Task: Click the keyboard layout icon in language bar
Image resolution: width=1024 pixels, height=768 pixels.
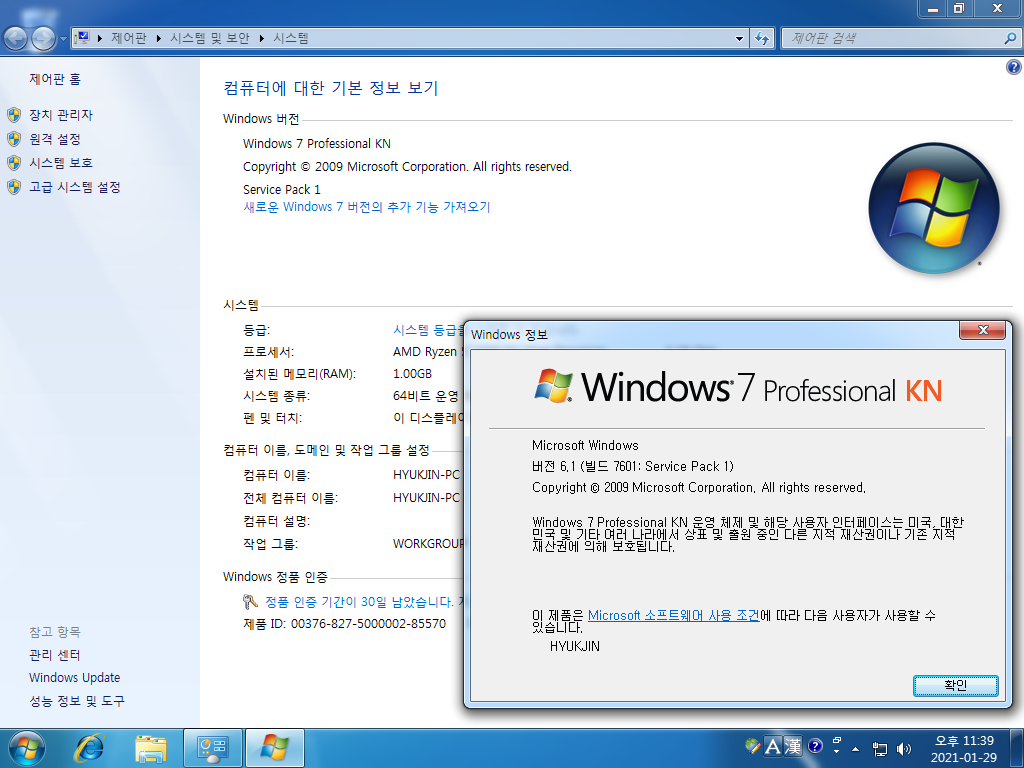Action: 753,746
